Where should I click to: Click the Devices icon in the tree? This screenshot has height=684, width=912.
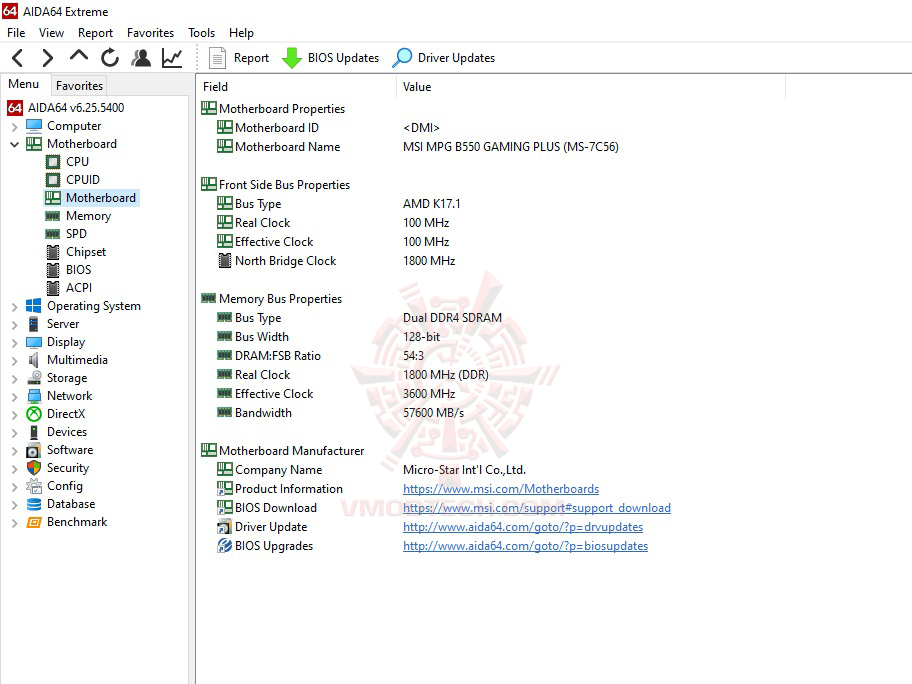pyautogui.click(x=34, y=432)
